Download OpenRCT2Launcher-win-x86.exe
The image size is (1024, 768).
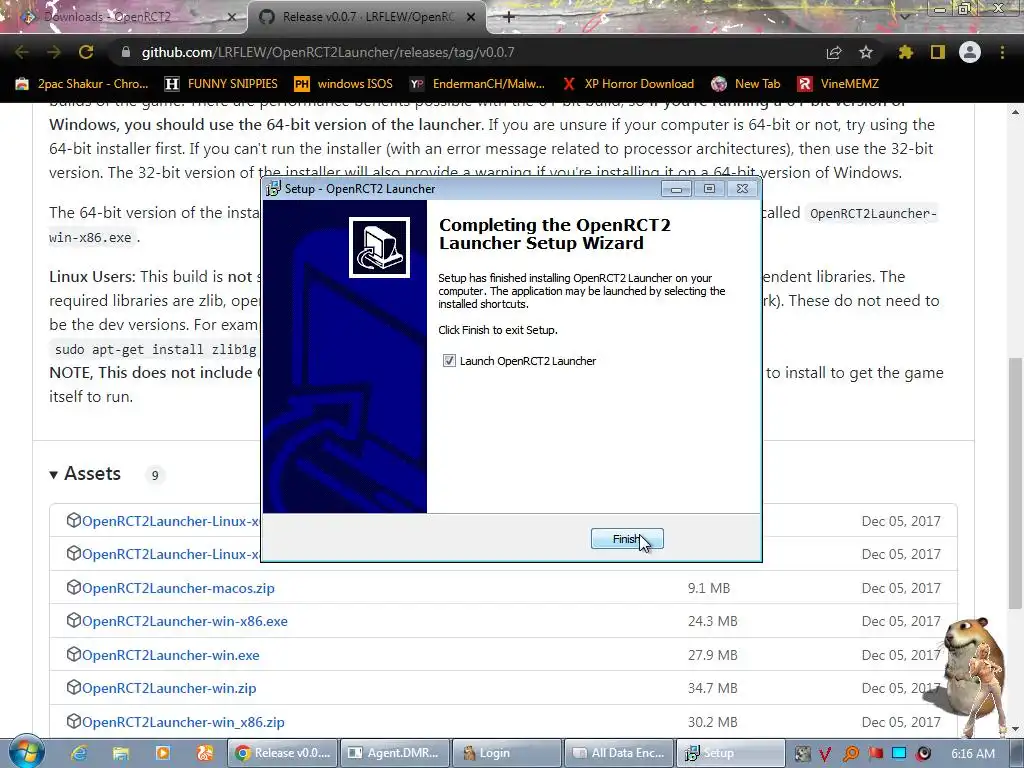point(184,621)
